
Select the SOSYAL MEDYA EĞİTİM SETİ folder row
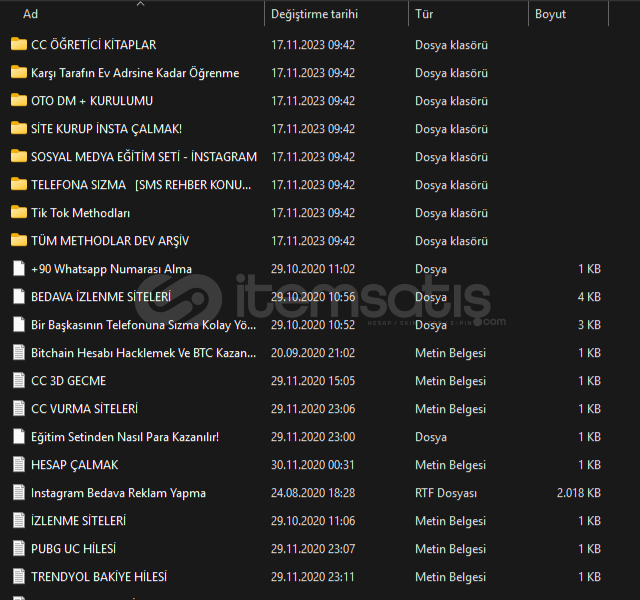(143, 157)
